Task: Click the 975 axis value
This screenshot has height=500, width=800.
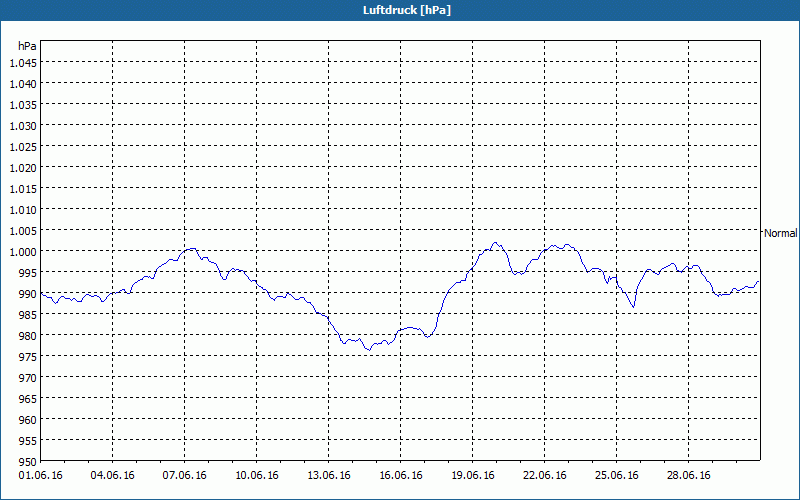Action: 28,357
